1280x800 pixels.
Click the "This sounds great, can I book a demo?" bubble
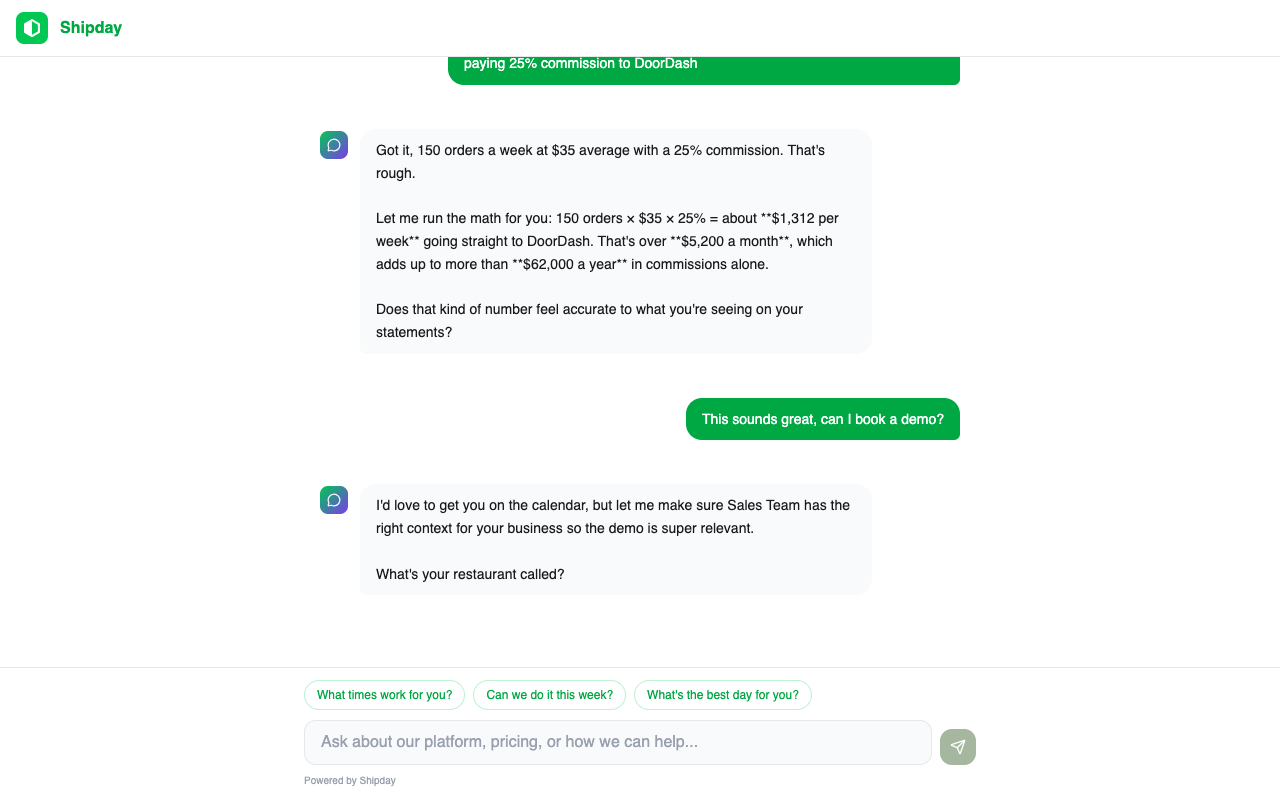tap(823, 419)
